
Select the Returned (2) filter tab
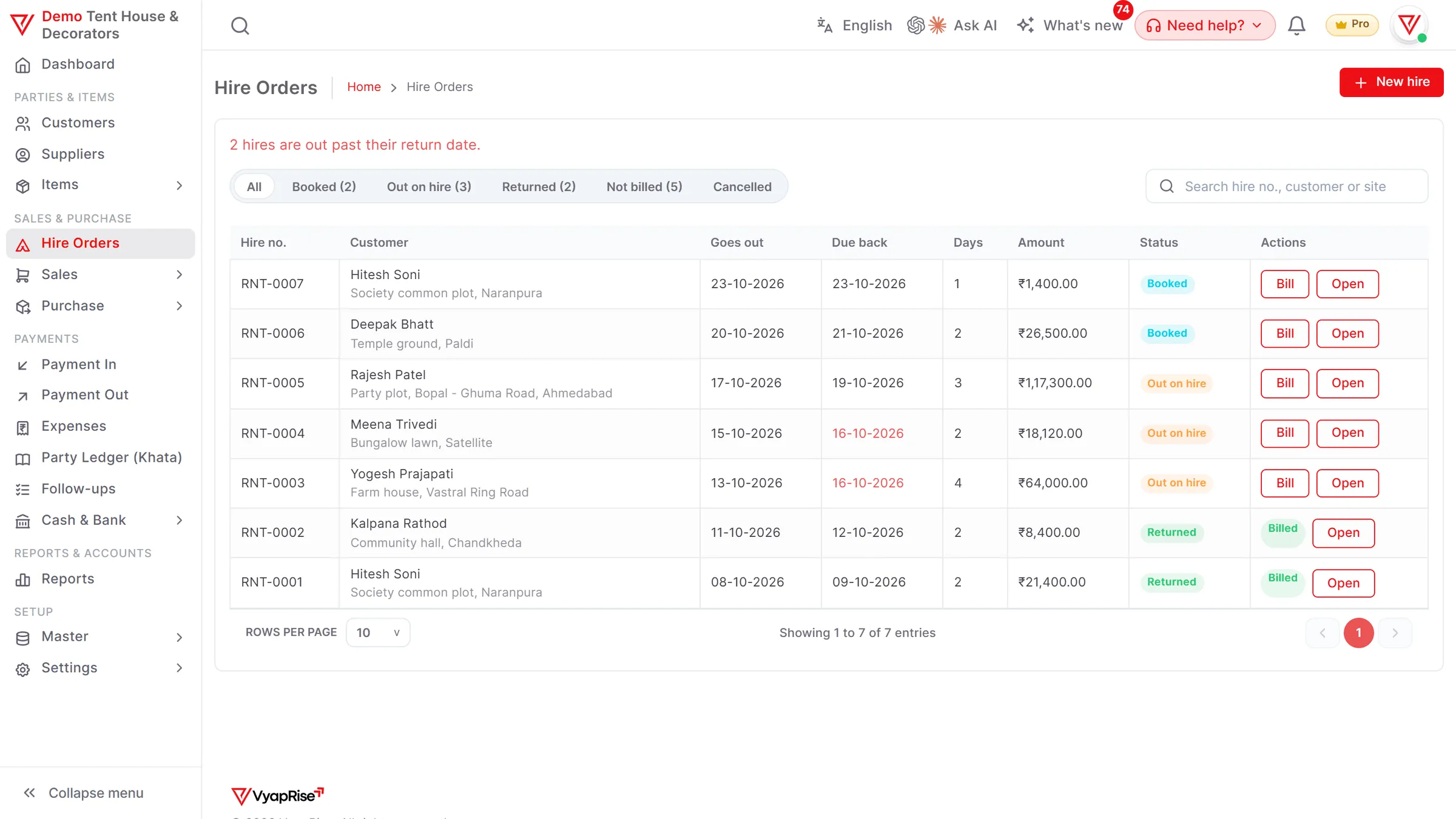(x=539, y=187)
